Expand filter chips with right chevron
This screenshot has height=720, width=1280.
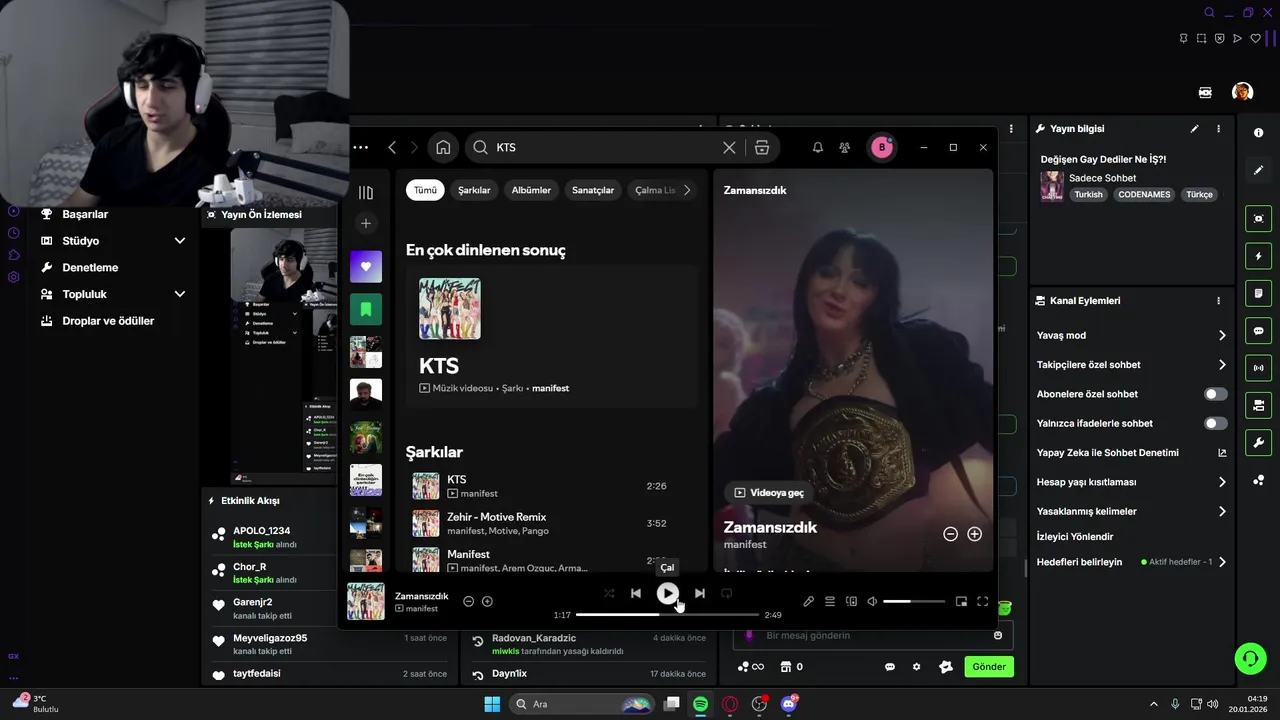pyautogui.click(x=687, y=190)
